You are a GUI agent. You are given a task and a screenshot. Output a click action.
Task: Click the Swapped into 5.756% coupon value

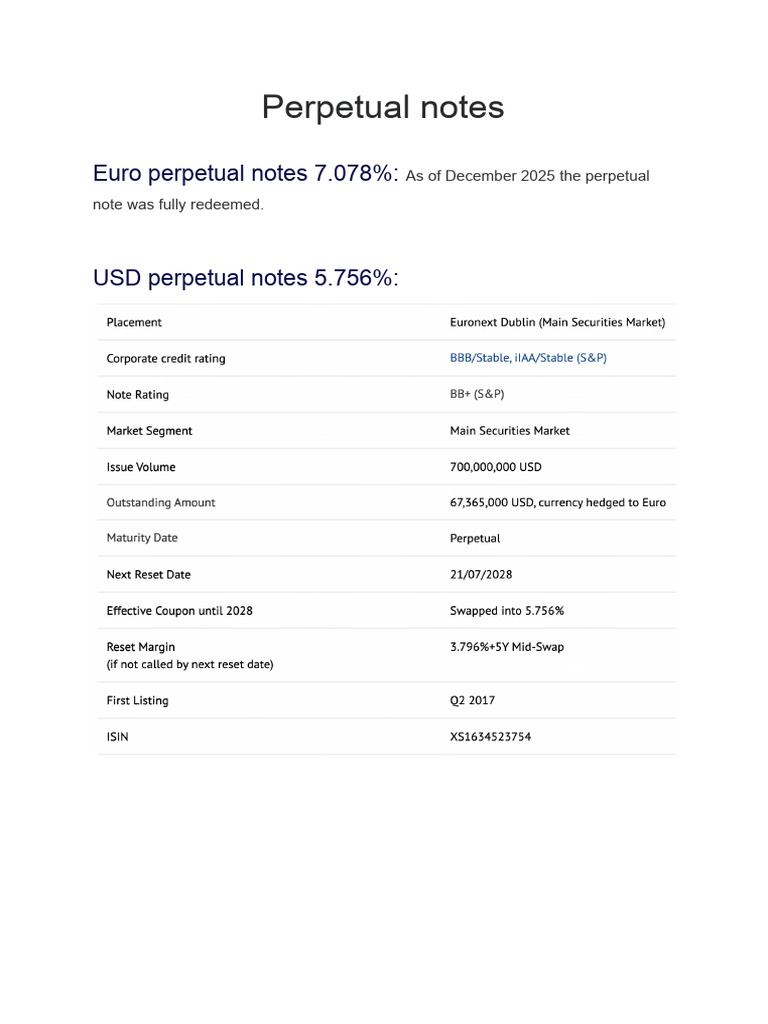pos(507,611)
